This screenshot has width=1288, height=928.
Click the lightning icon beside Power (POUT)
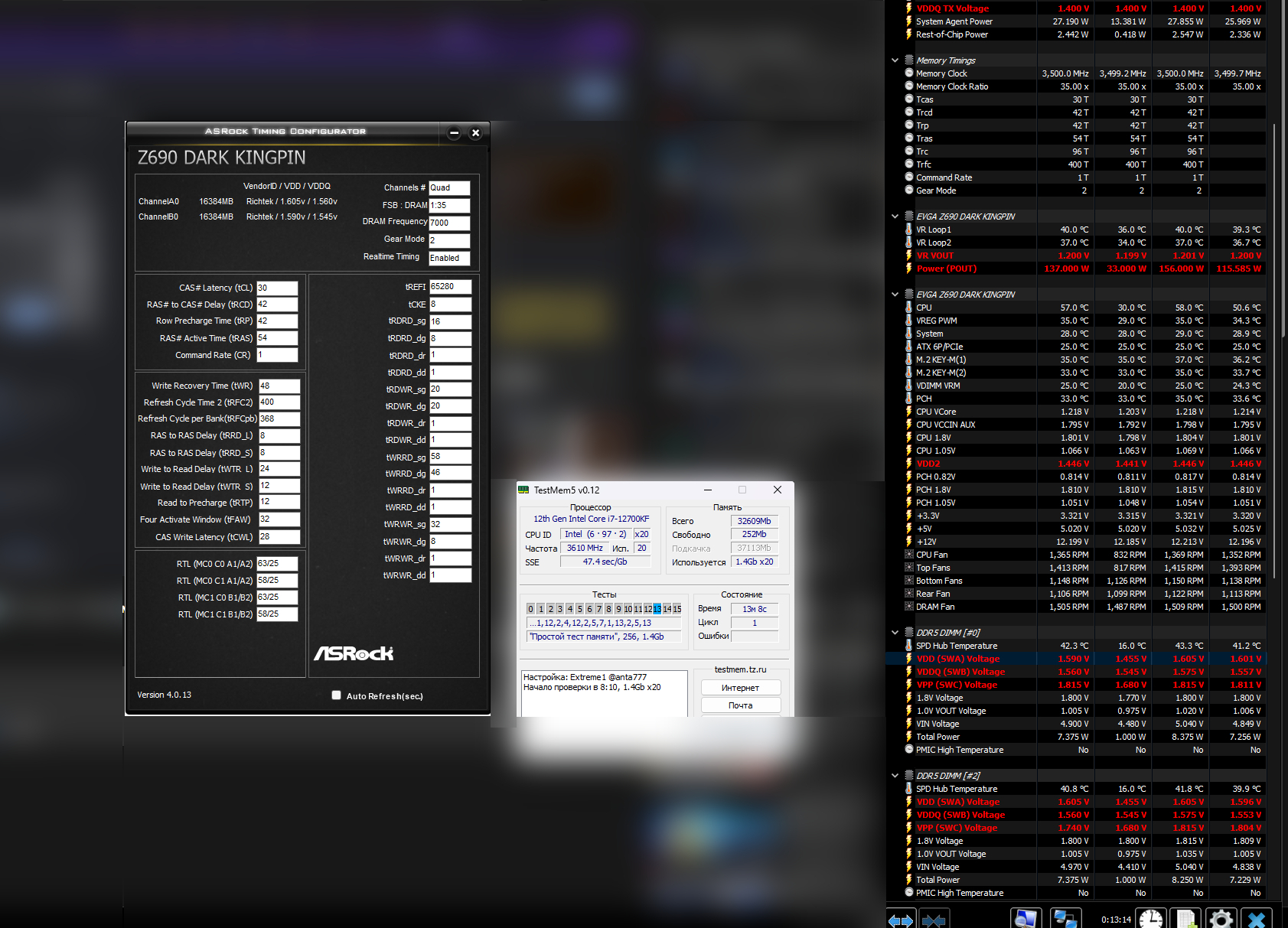tap(909, 269)
